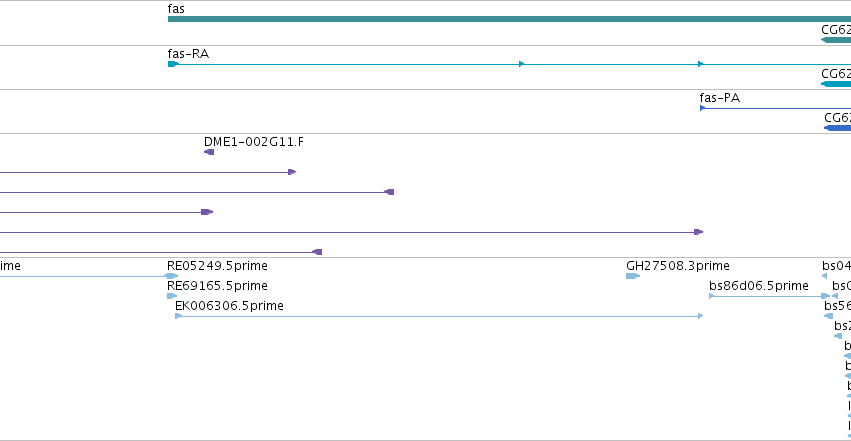The image size is (851, 441).
Task: Click the fas-PA transcript start arrow
Action: point(702,108)
